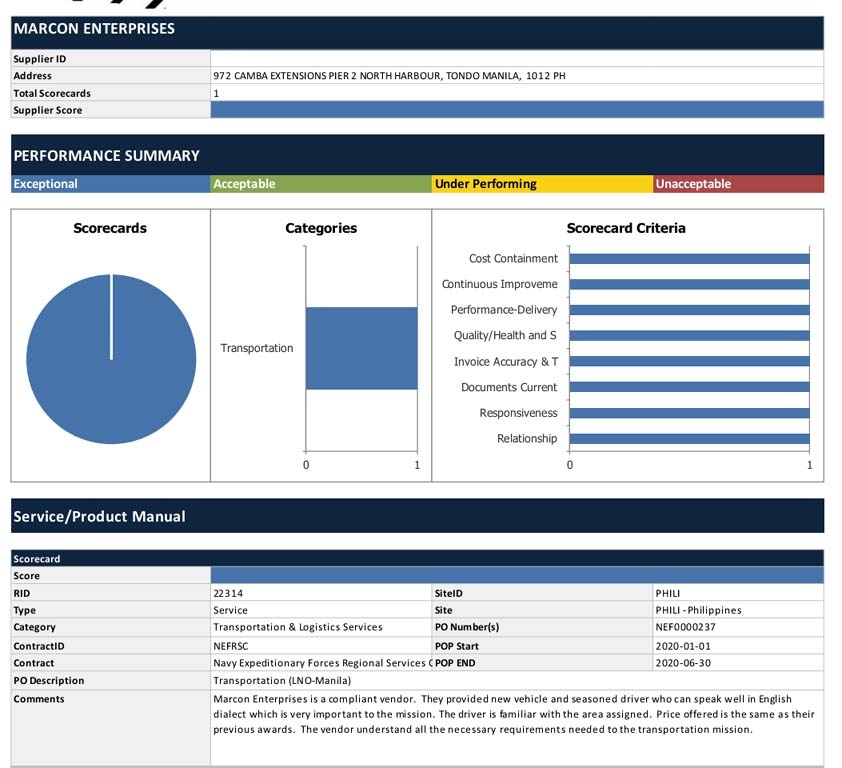
Task: Click the Scorecards chart title above the pie
Action: pos(110,228)
